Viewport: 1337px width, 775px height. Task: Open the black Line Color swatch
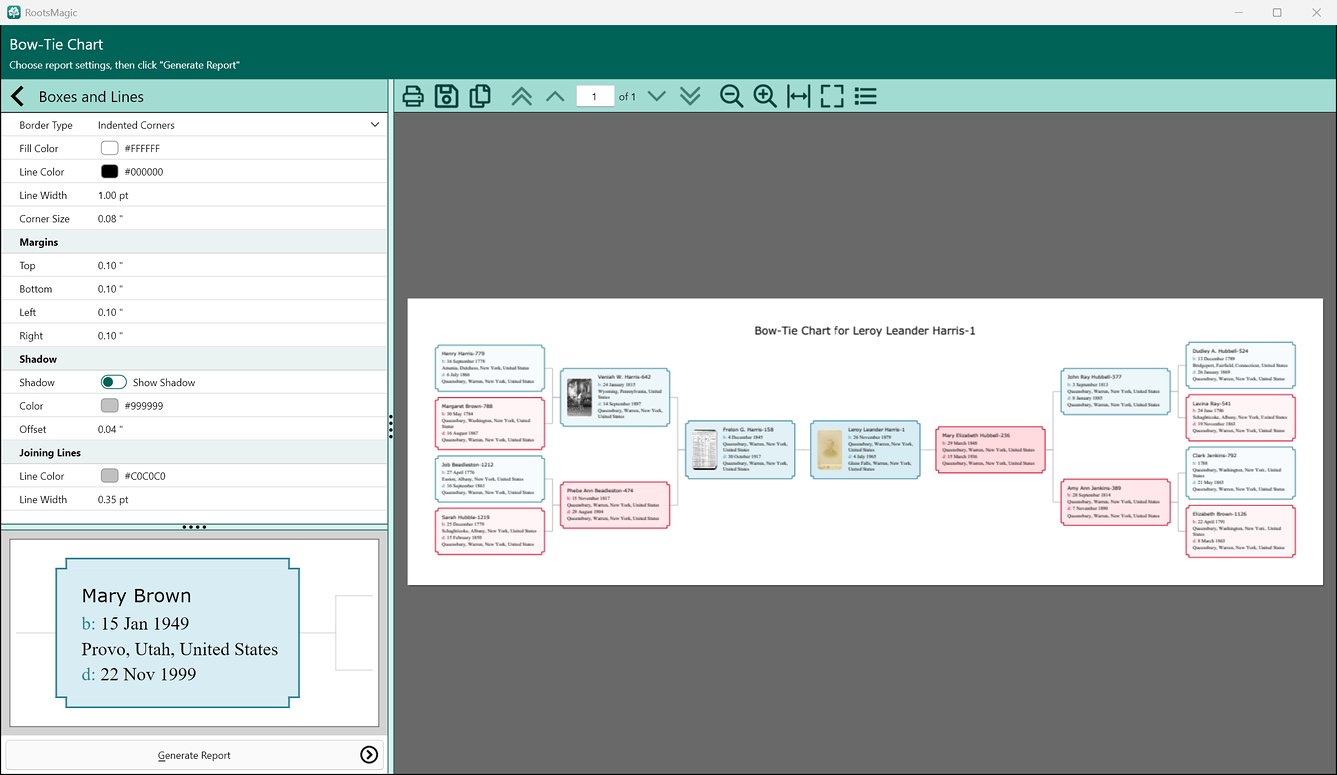(x=109, y=172)
